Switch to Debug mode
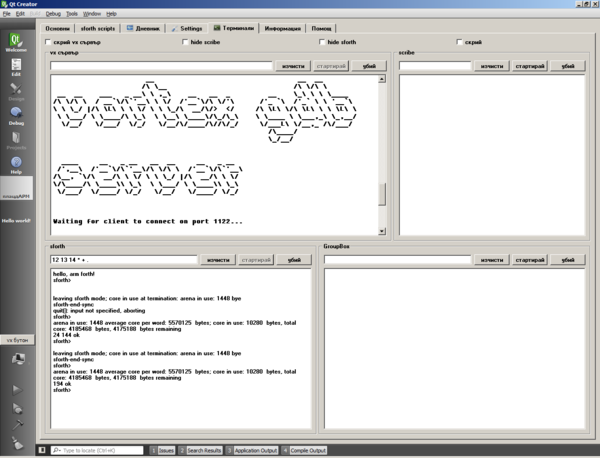Image resolution: width=600 pixels, height=458 pixels. pyautogui.click(x=16, y=116)
